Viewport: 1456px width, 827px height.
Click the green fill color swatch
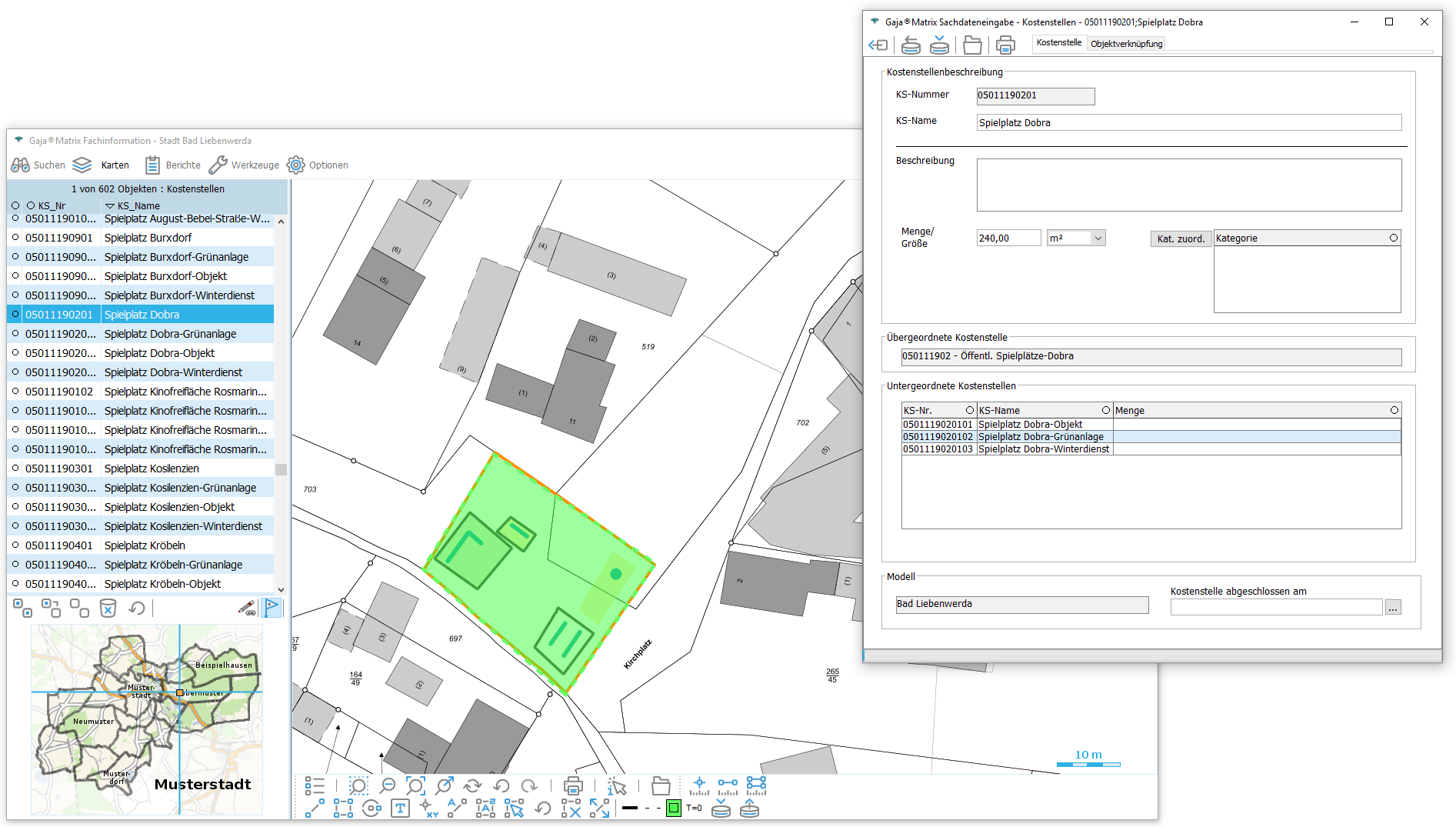[673, 809]
